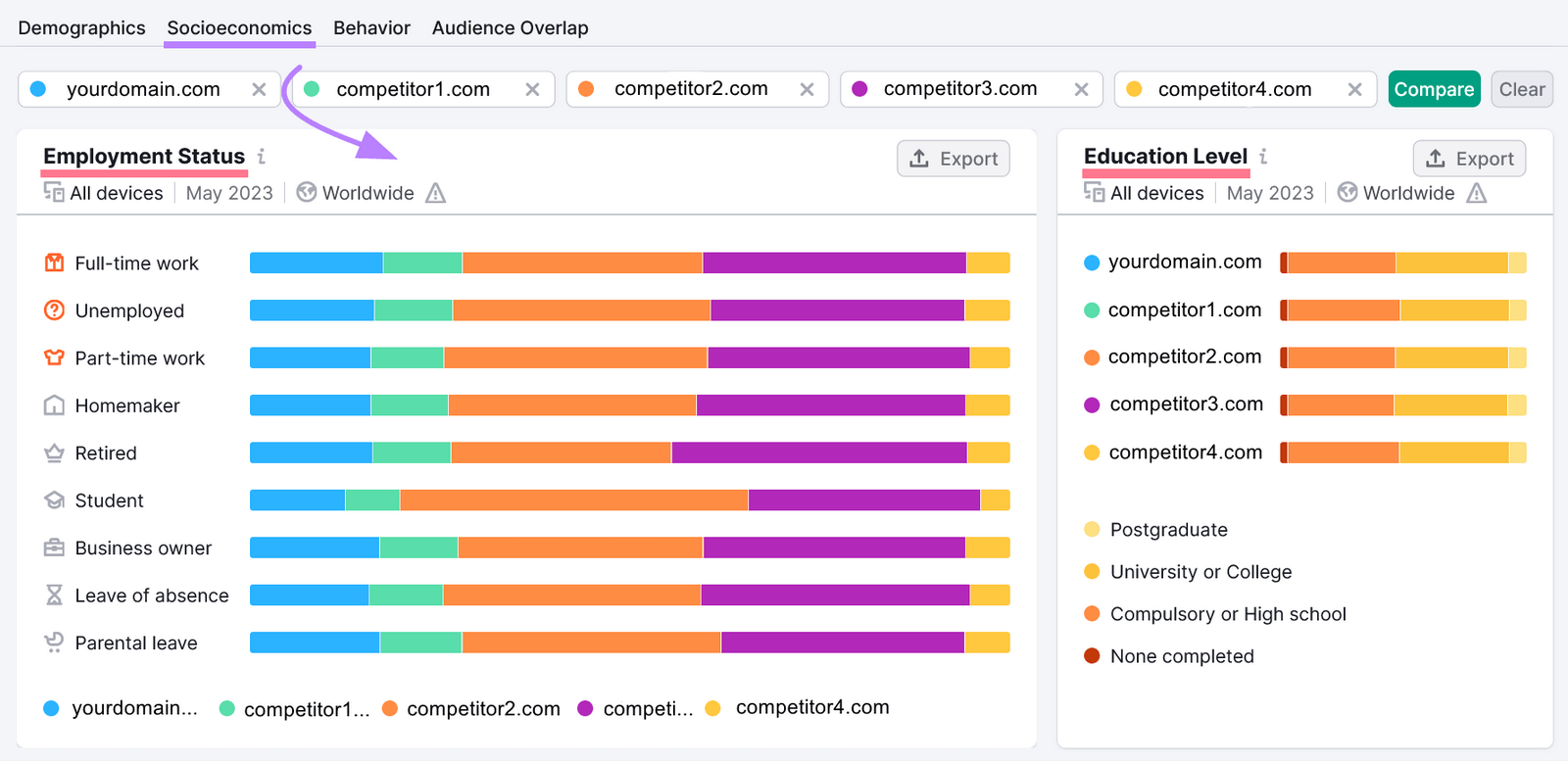This screenshot has height=762, width=1568.
Task: Toggle yourdomain legend item in Employment chart
Action: point(121,708)
